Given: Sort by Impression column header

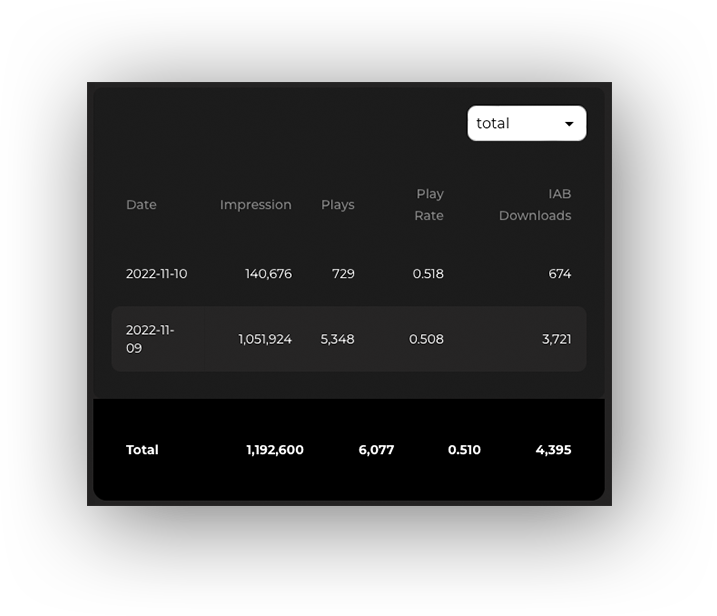Looking at the screenshot, I should 256,205.
